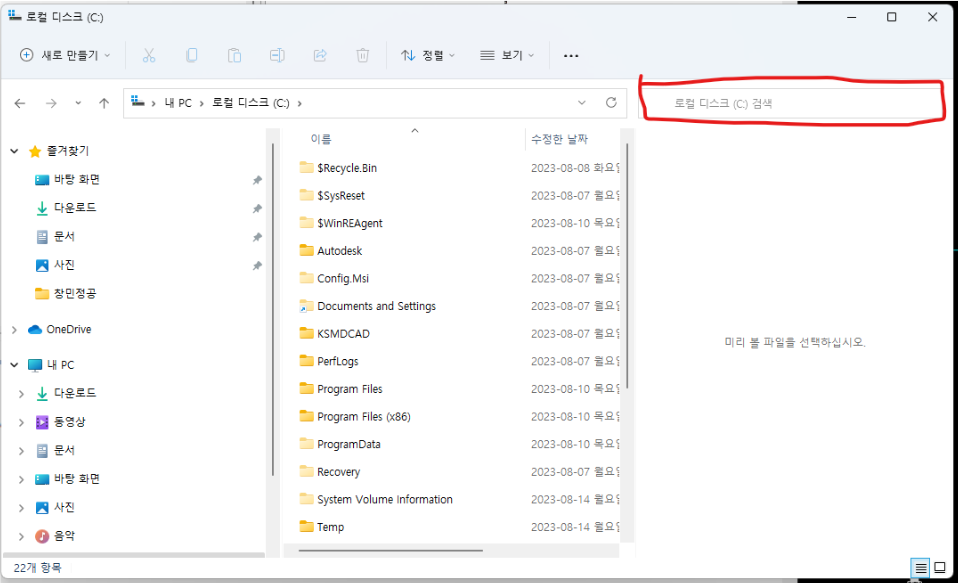The image size is (958, 583).
Task: Click the 로컬 디스크 (C:) 검색 search box
Action: pos(791,103)
